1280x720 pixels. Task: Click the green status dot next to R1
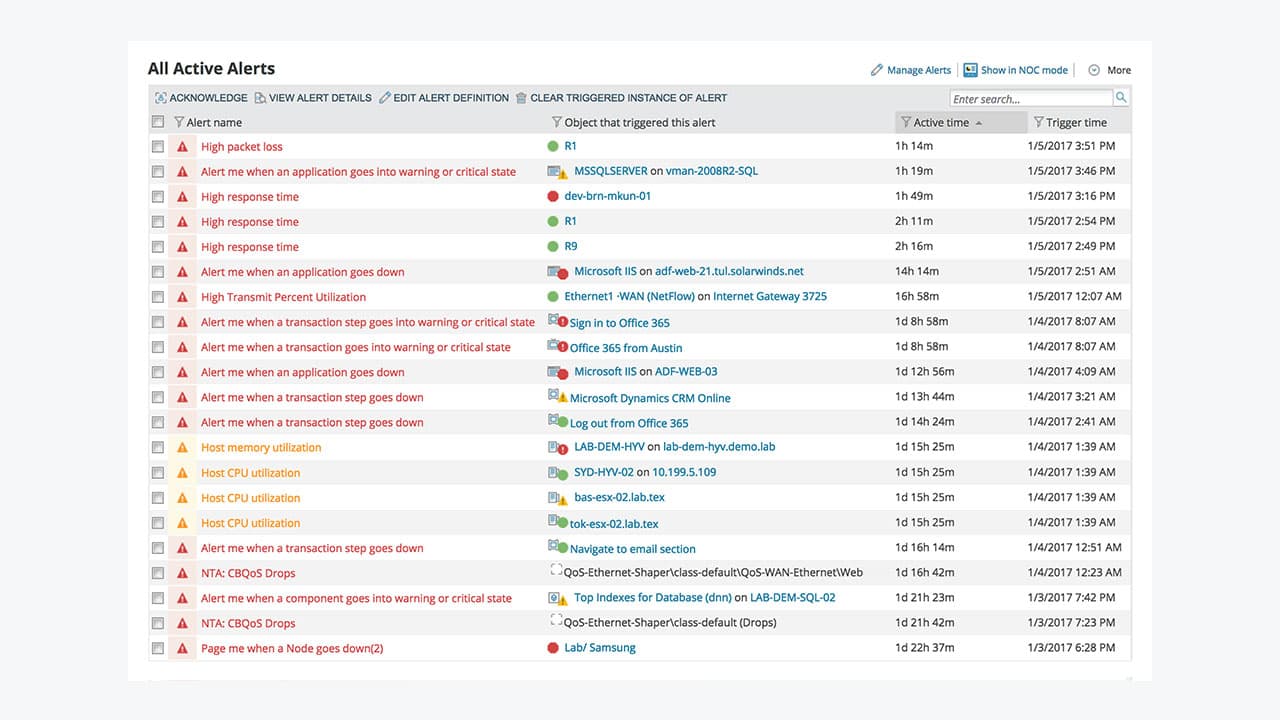tap(551, 146)
